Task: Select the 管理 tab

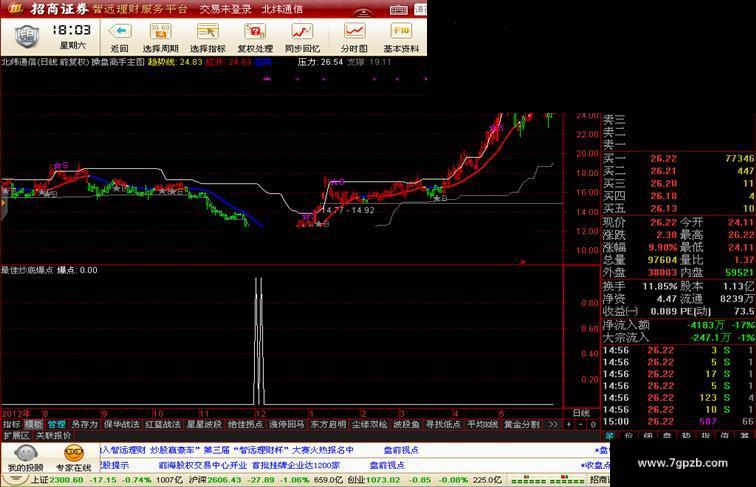Action: (x=56, y=424)
